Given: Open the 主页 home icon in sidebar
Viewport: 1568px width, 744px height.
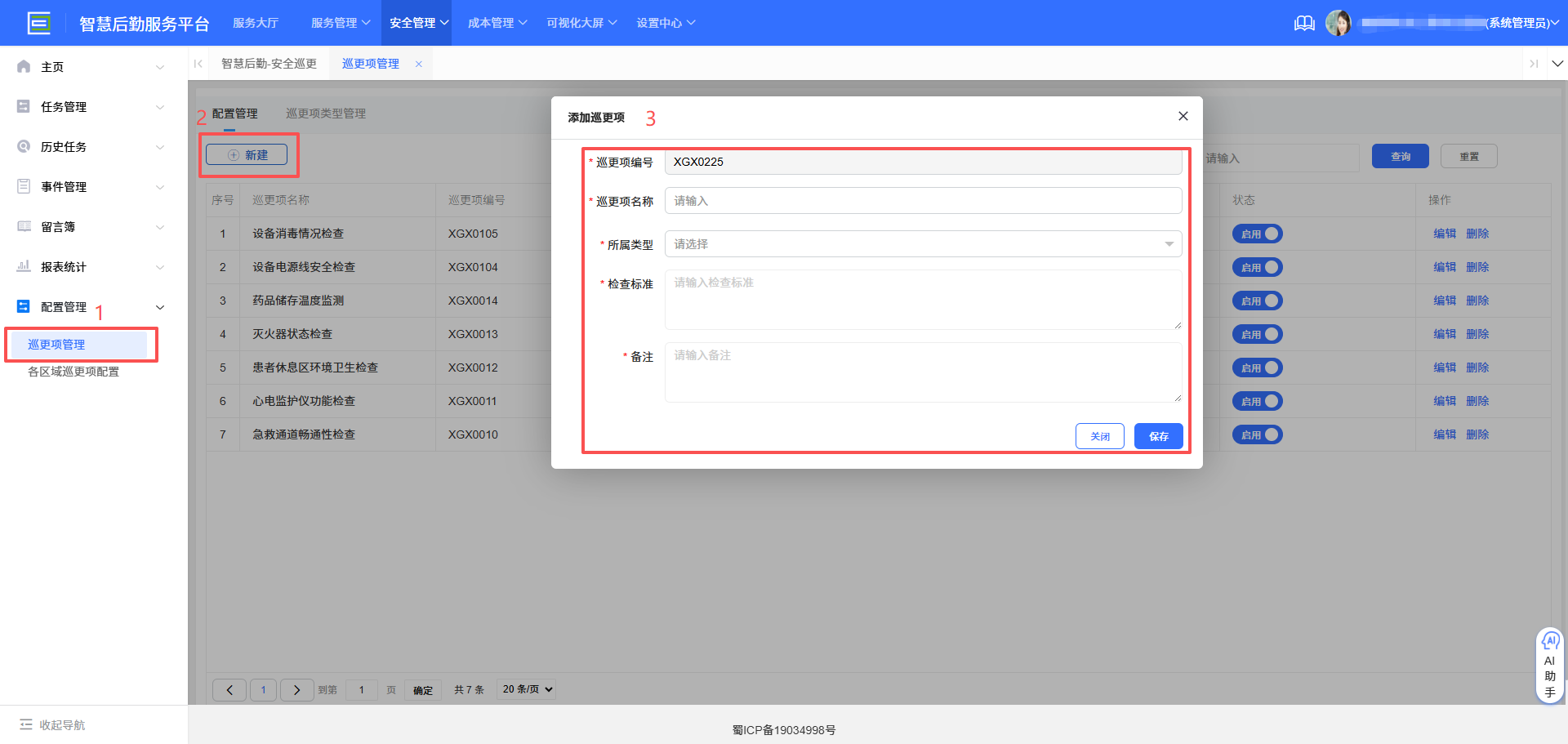Looking at the screenshot, I should click(x=23, y=66).
